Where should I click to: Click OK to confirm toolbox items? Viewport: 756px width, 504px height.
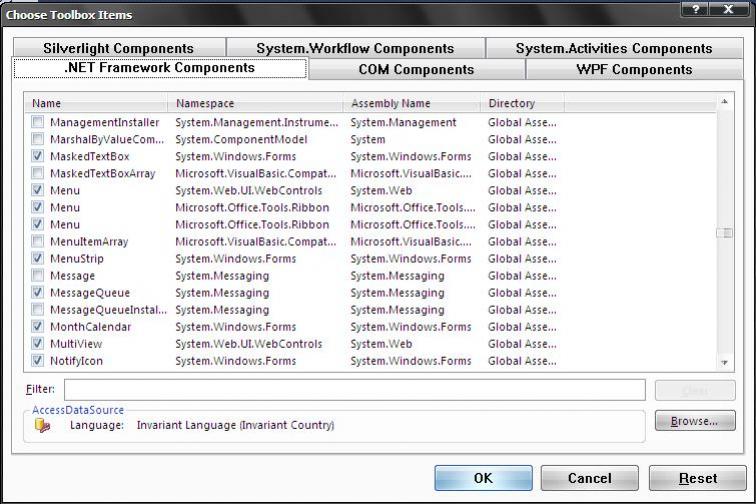[483, 478]
